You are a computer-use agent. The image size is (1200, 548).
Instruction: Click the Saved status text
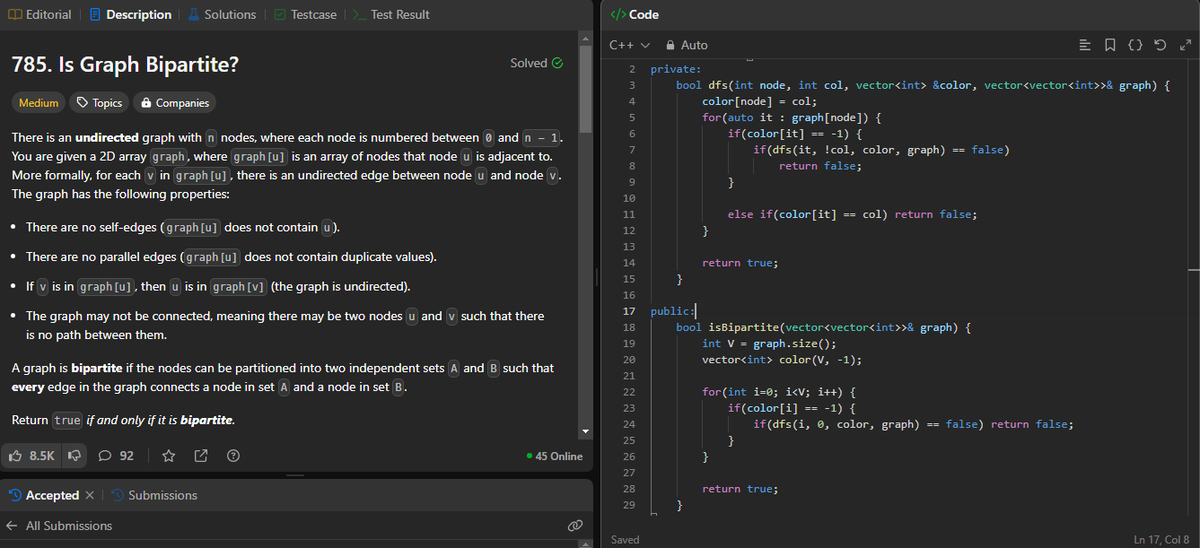point(625,540)
